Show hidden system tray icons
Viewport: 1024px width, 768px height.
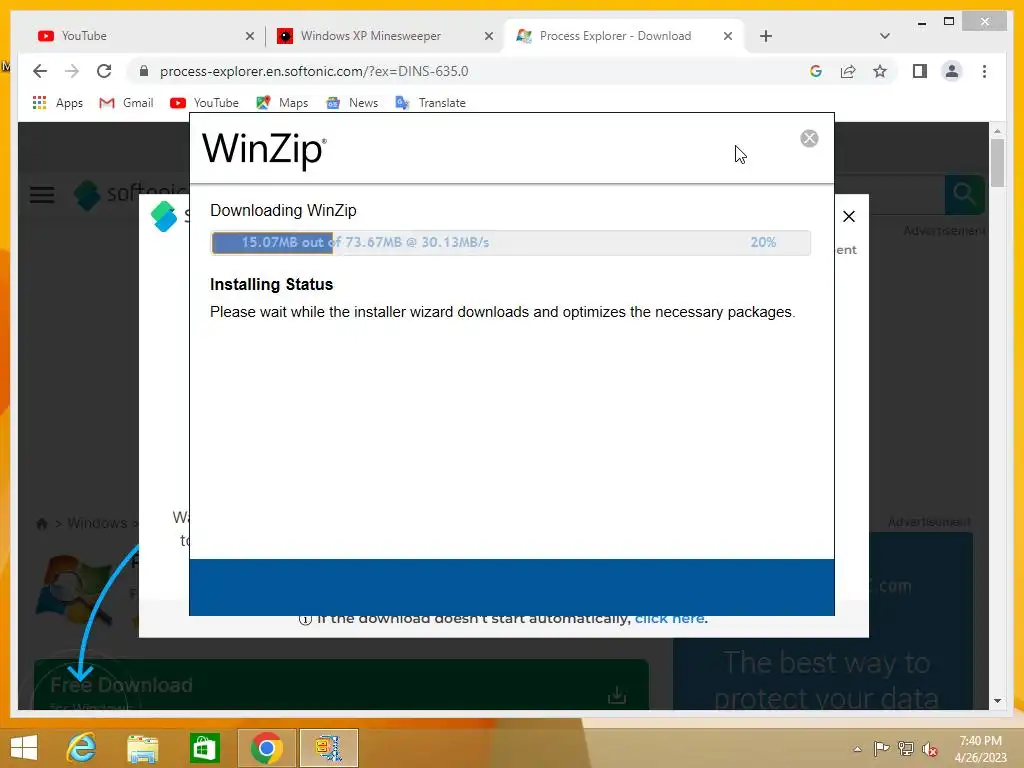coord(857,748)
